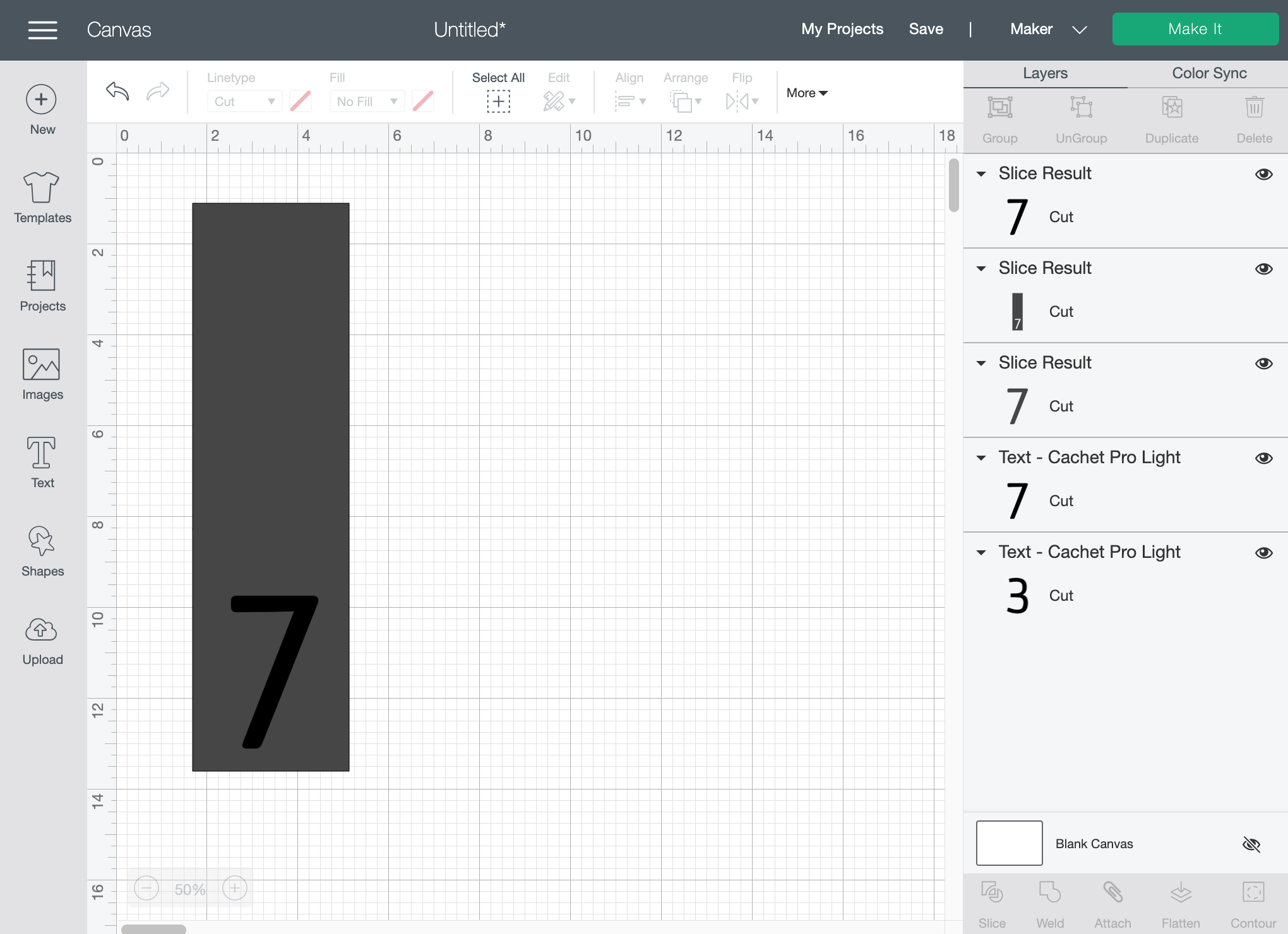Zoom in with the plus button
This screenshot has height=934, width=1288.
pyautogui.click(x=235, y=889)
